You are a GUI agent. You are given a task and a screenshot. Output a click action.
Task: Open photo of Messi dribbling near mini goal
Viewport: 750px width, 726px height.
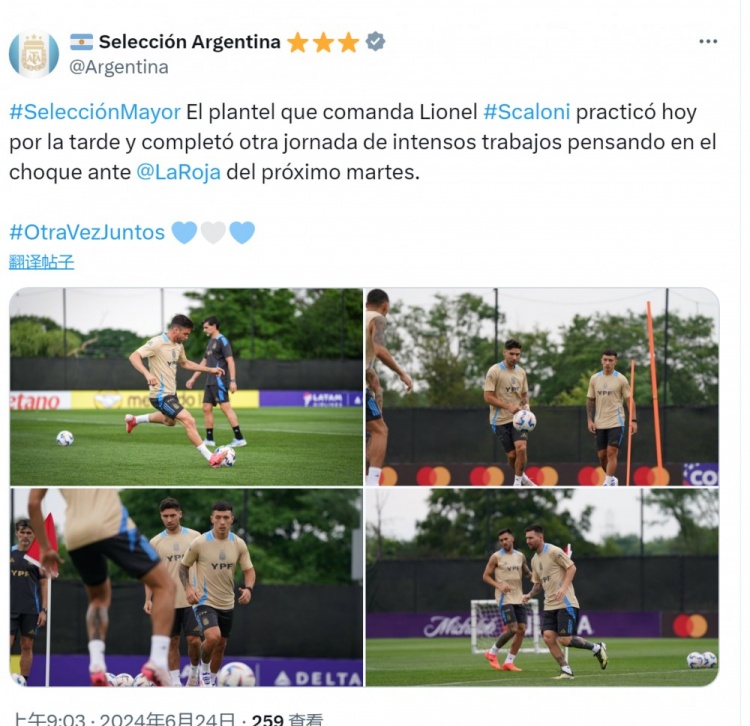(x=542, y=587)
